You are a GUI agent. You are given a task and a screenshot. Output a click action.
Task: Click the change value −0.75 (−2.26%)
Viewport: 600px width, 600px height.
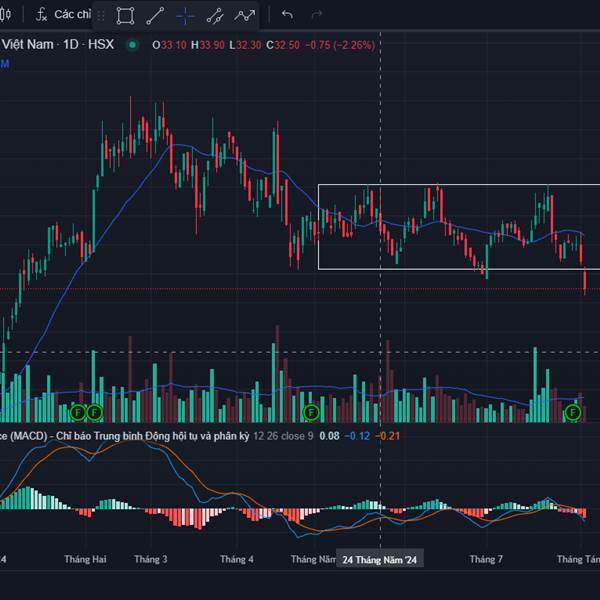pos(340,45)
